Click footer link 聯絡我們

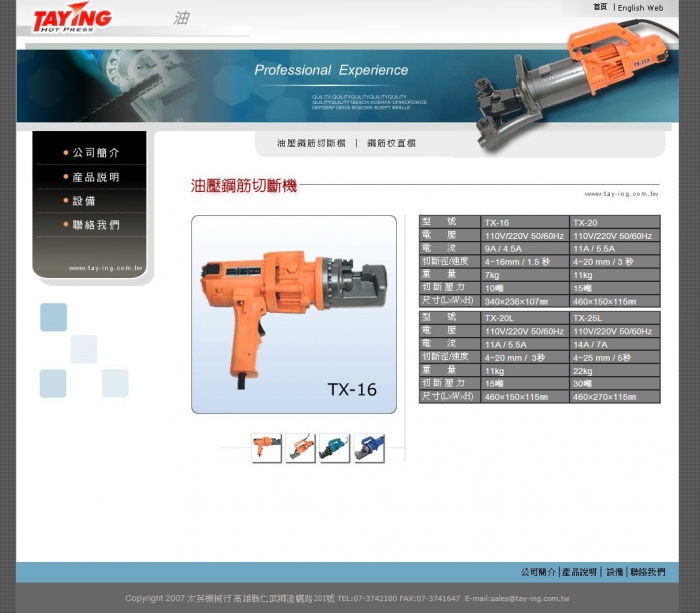[x=647, y=572]
